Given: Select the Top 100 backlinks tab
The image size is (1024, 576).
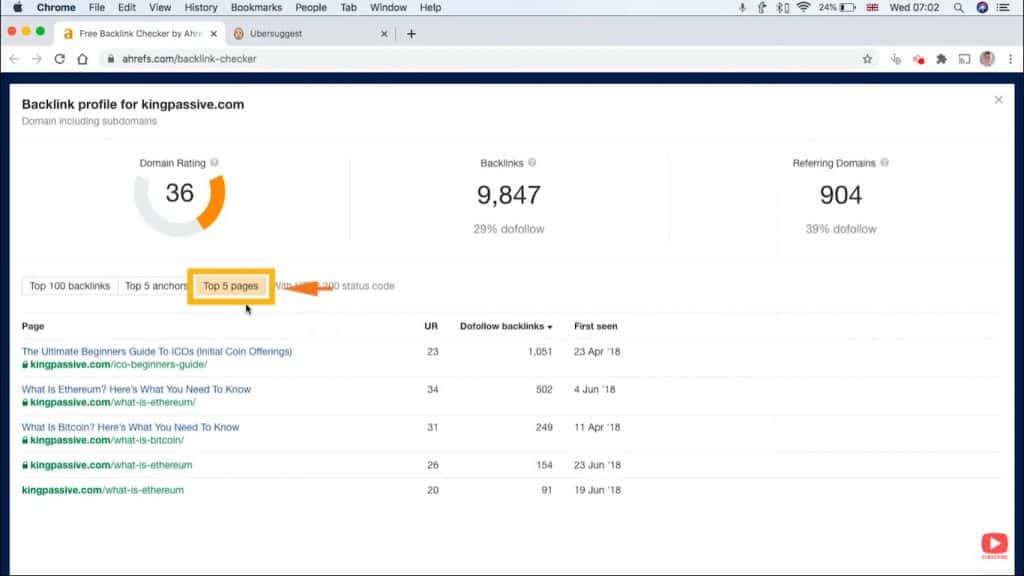Looking at the screenshot, I should [70, 286].
